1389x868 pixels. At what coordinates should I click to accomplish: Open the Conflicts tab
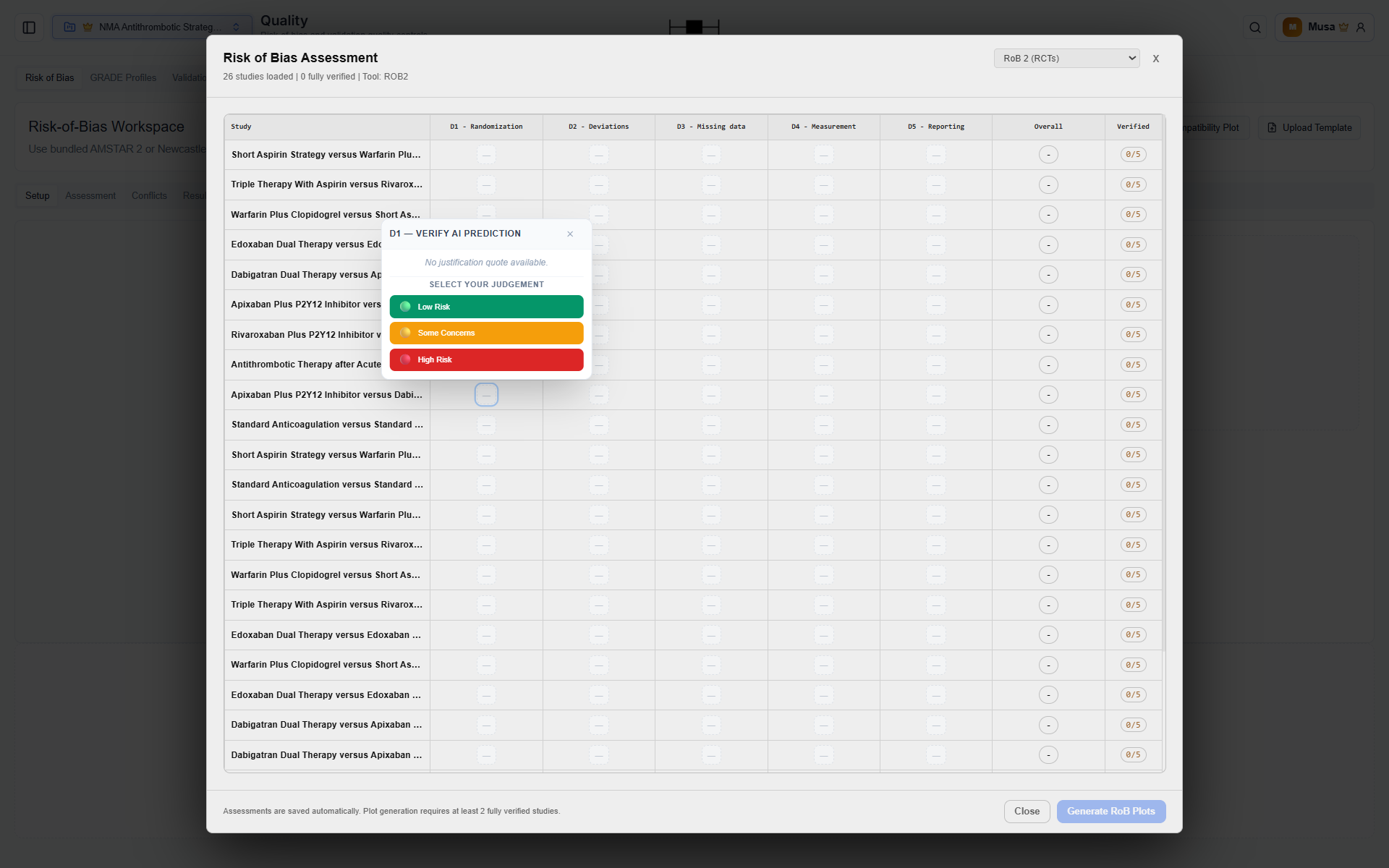click(149, 196)
